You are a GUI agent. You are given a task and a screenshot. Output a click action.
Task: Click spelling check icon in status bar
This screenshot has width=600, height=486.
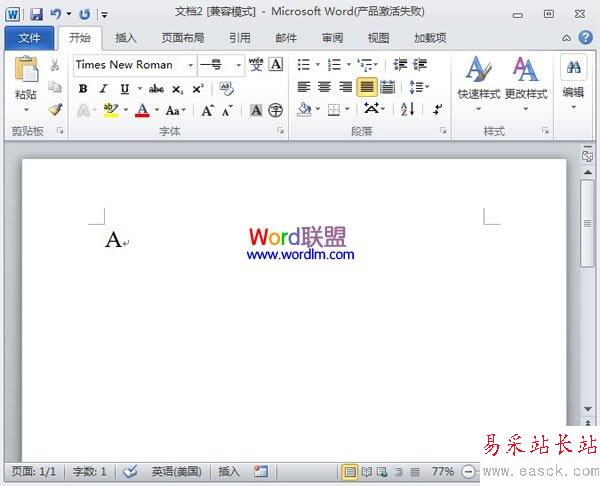(130, 471)
